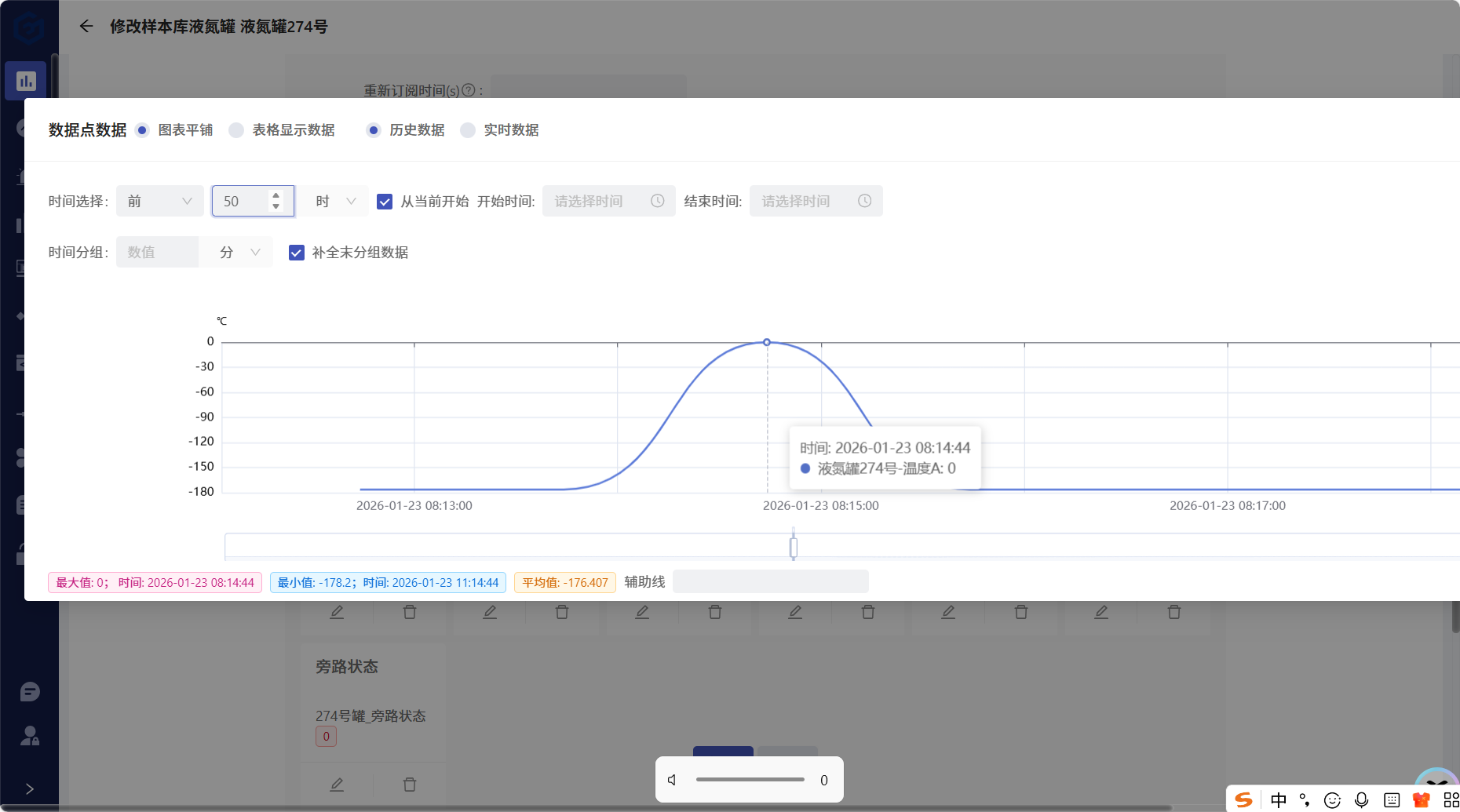Screen dimensions: 1460x812
Task: Click the volume slider track
Action: (x=750, y=780)
